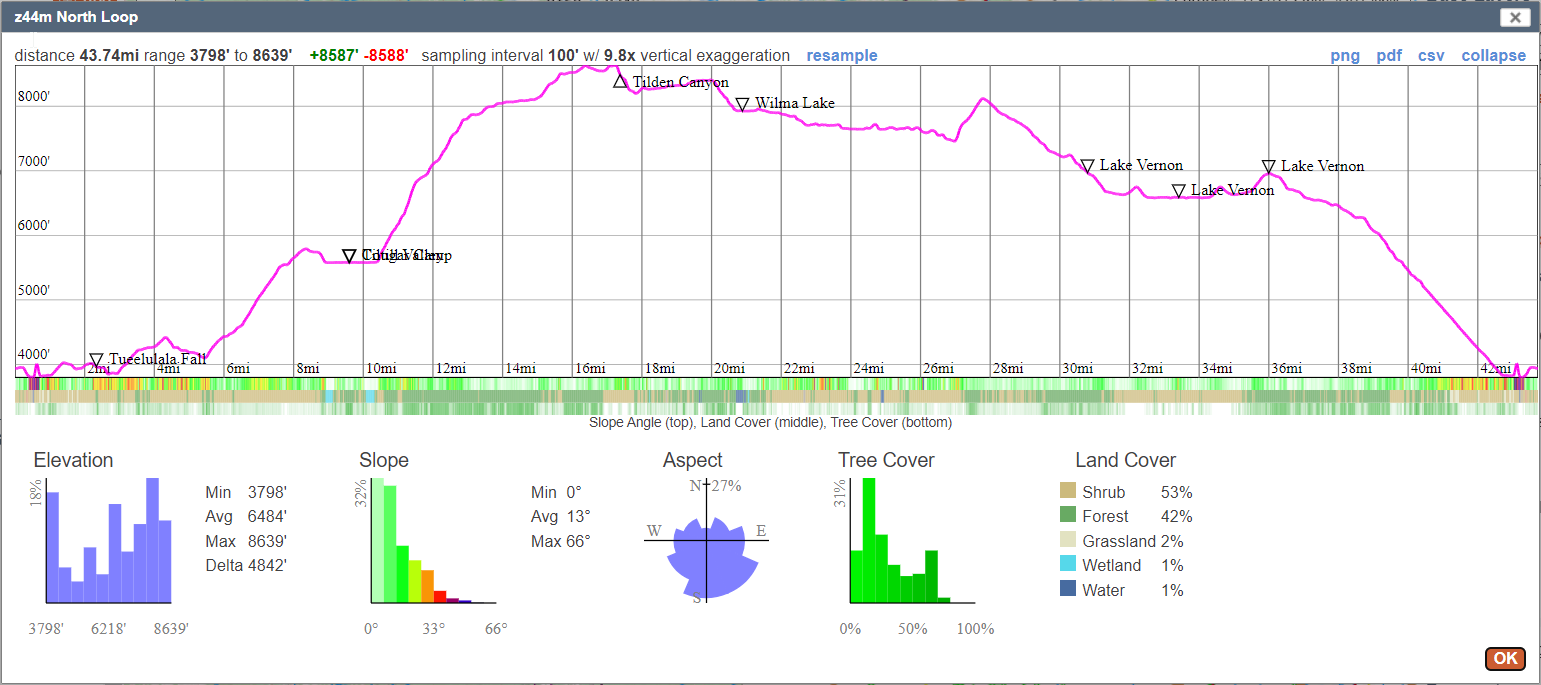This screenshot has width=1541, height=685.
Task: Click the Shrub land cover swatch
Action: pos(1068,492)
